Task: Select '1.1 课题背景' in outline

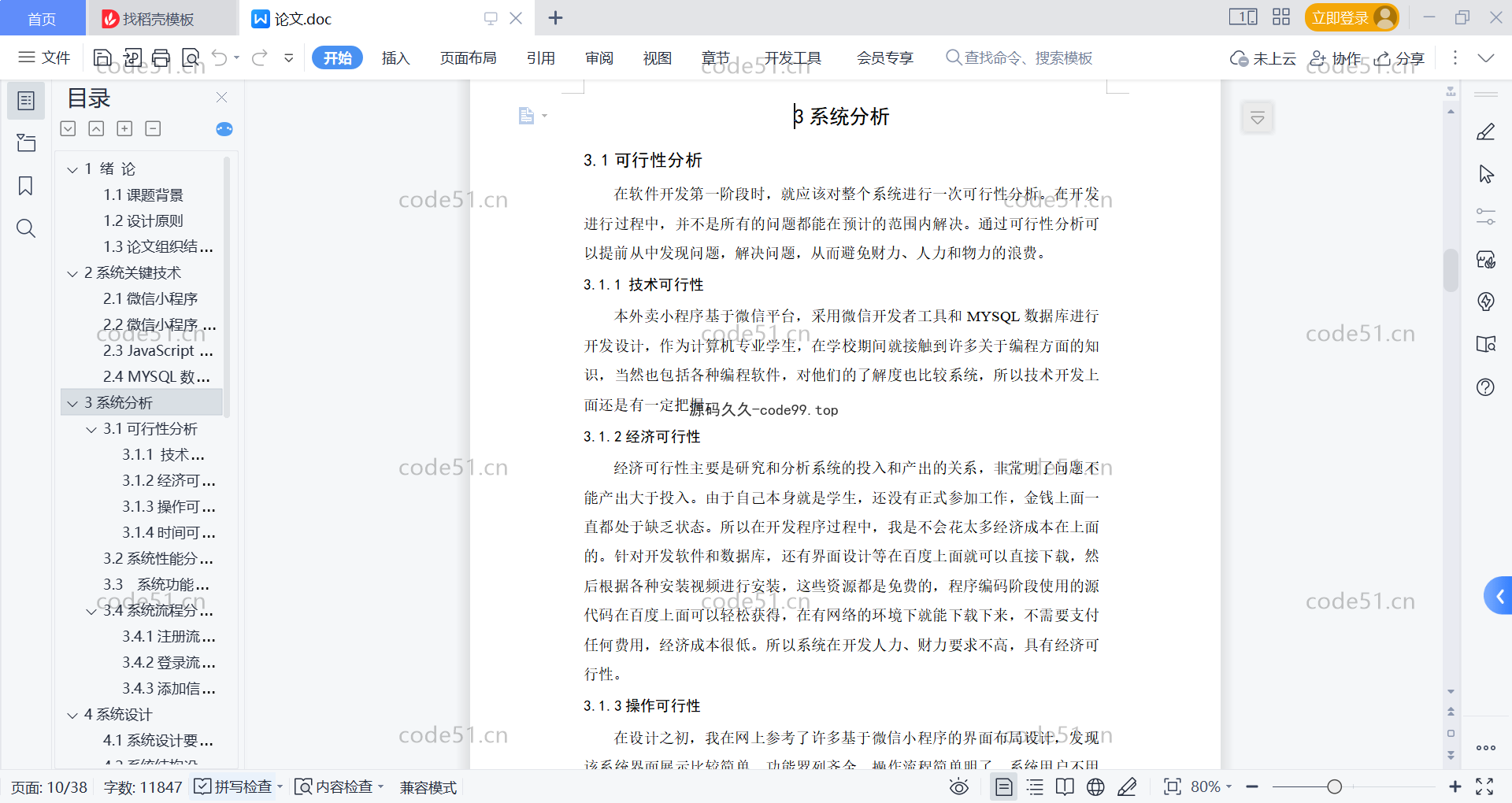Action: point(143,195)
